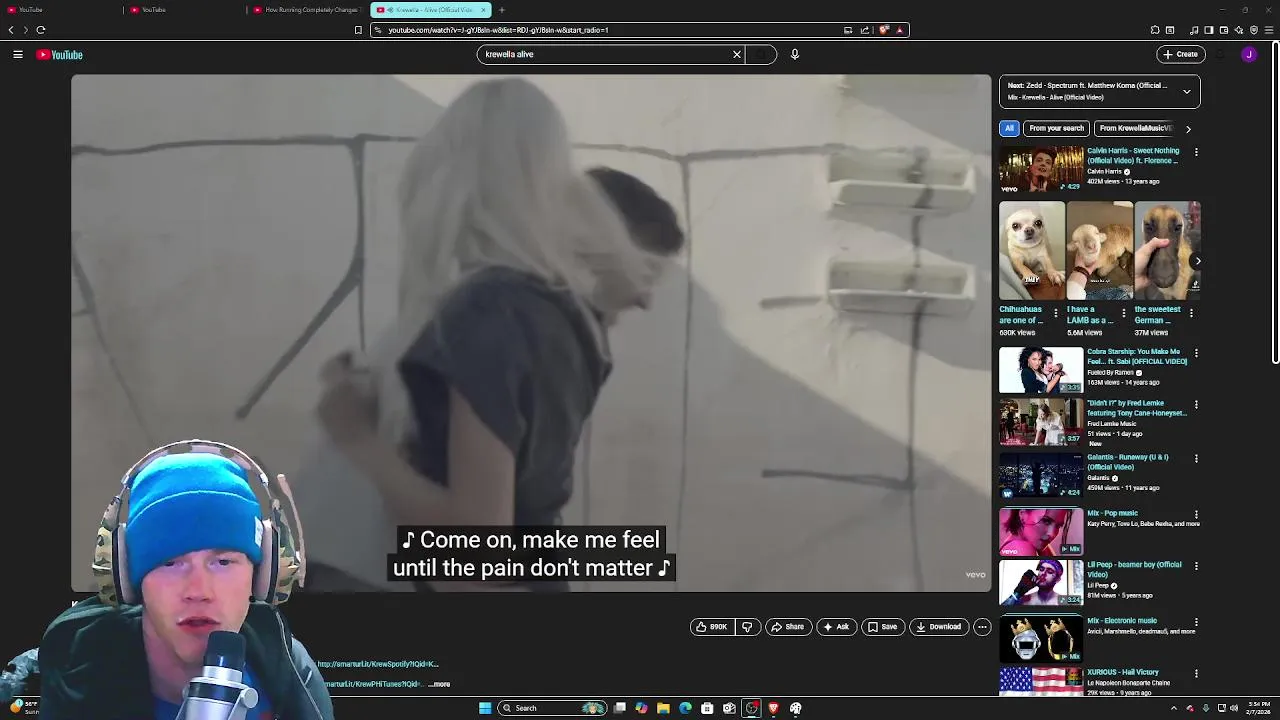1280x720 pixels.
Task: Share the video
Action: (x=788, y=627)
